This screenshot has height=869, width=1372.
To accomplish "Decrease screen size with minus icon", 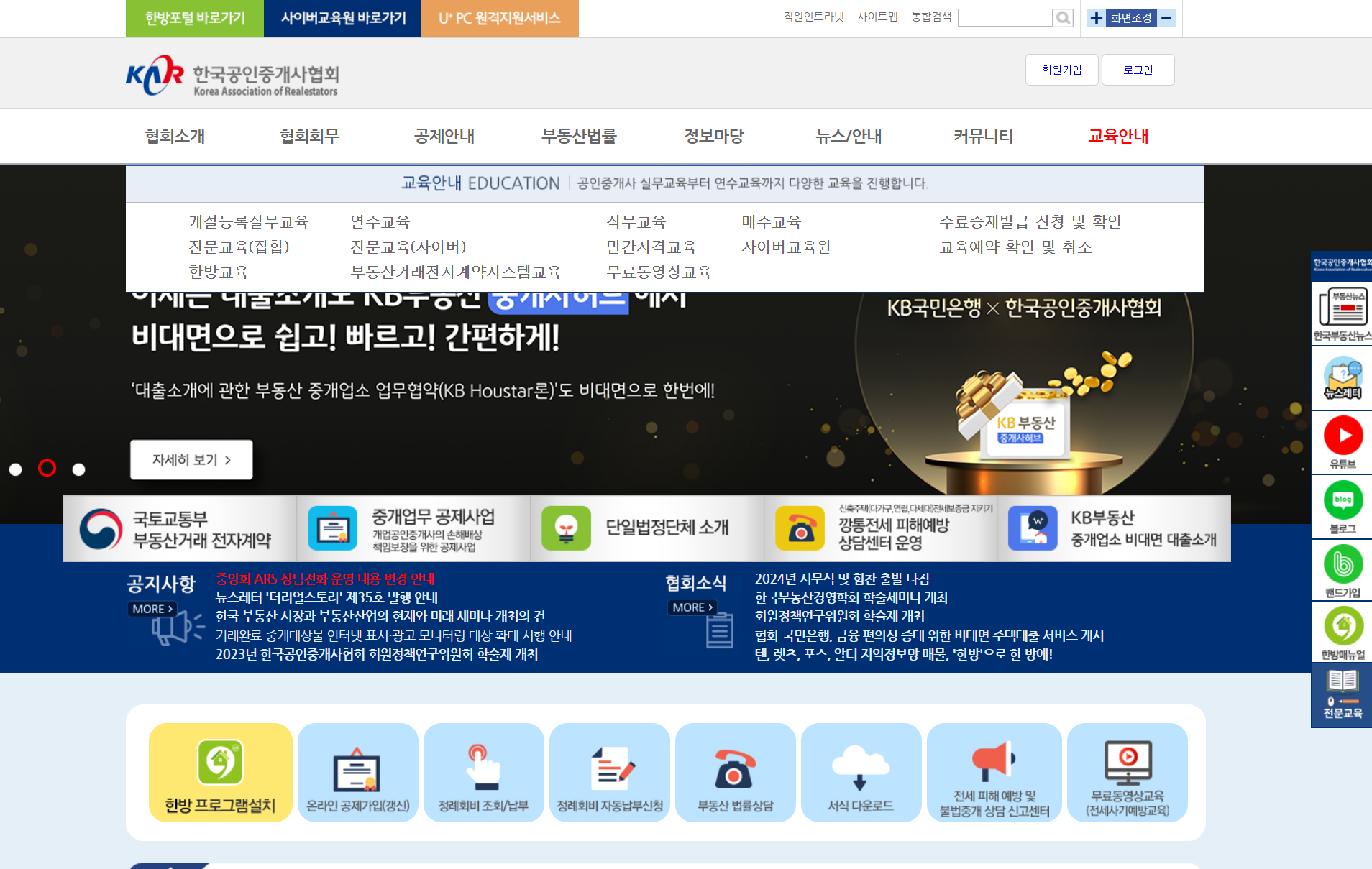I will coord(1166,18).
